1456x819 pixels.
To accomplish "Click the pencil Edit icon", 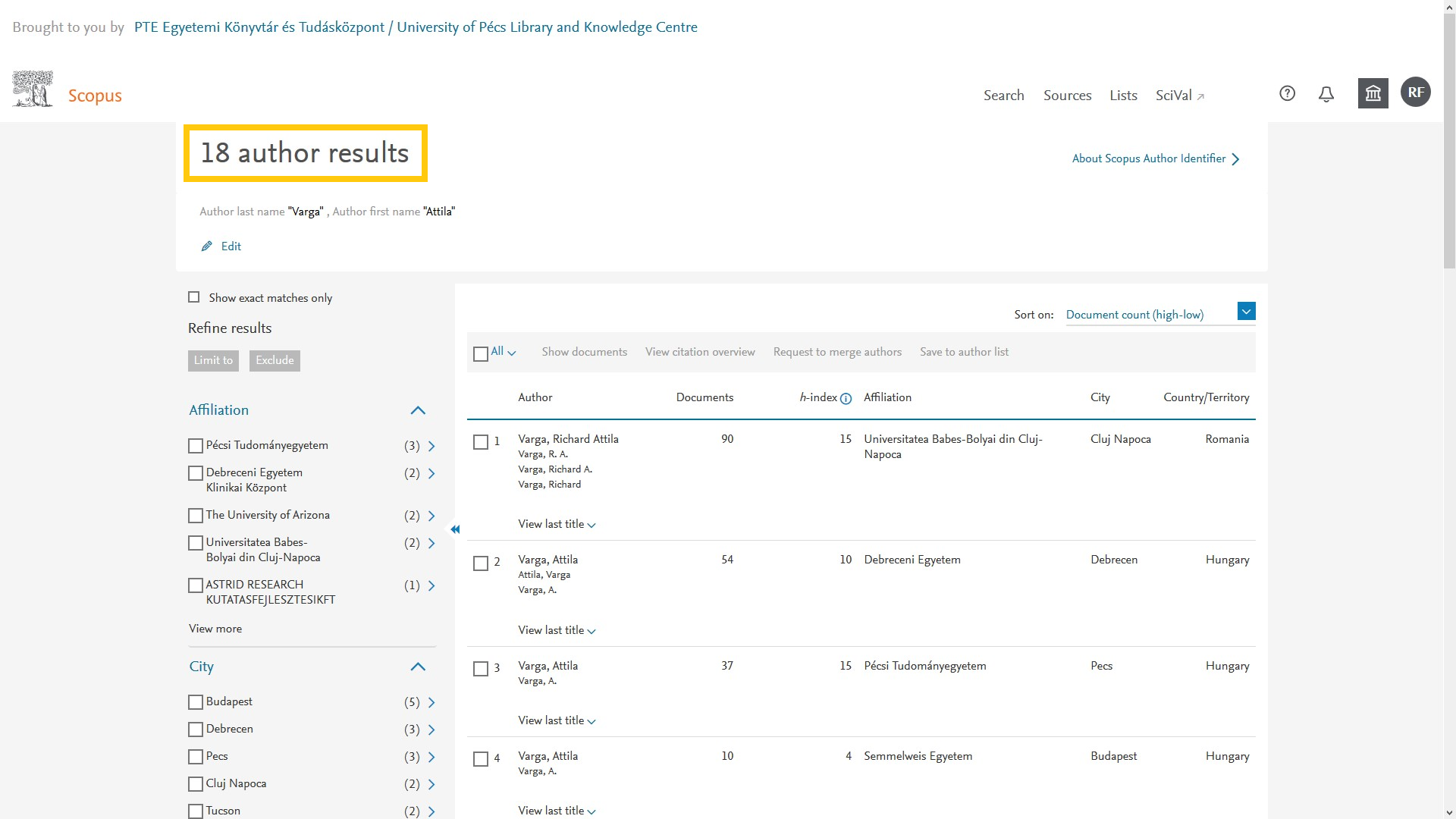I will click(x=206, y=246).
